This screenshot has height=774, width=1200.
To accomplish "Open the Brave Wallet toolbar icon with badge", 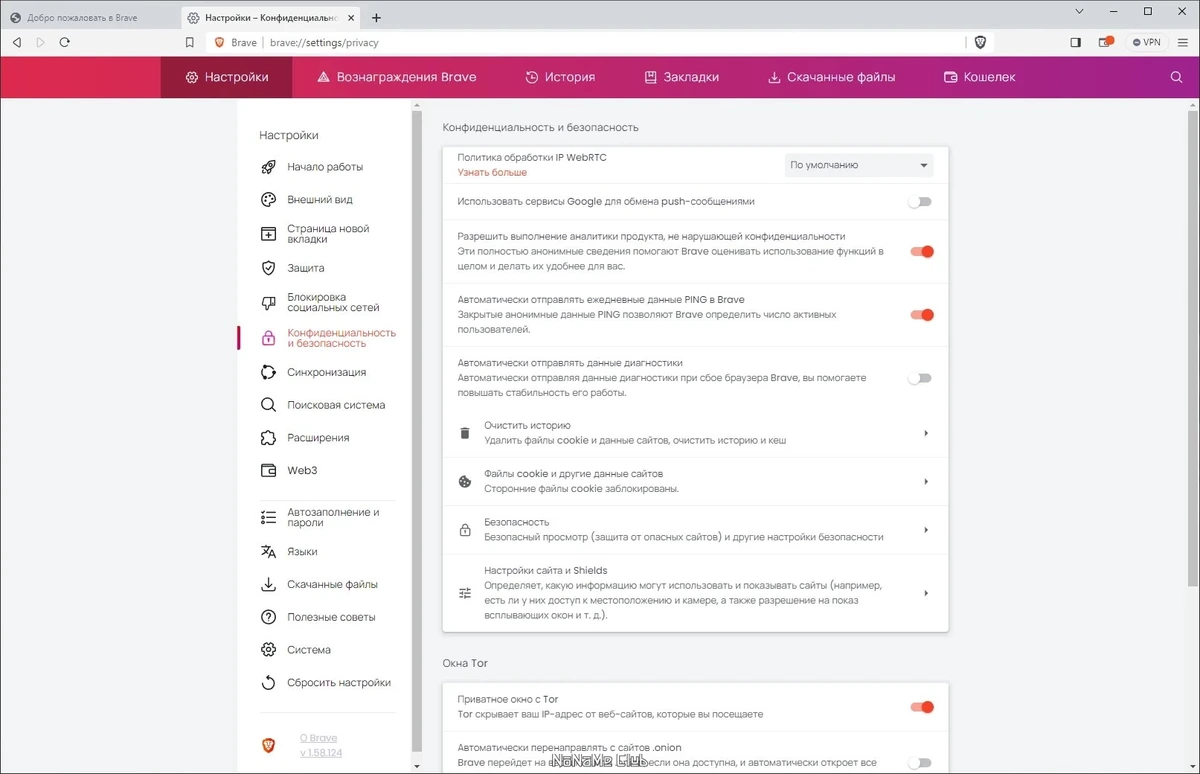I will coord(1105,42).
